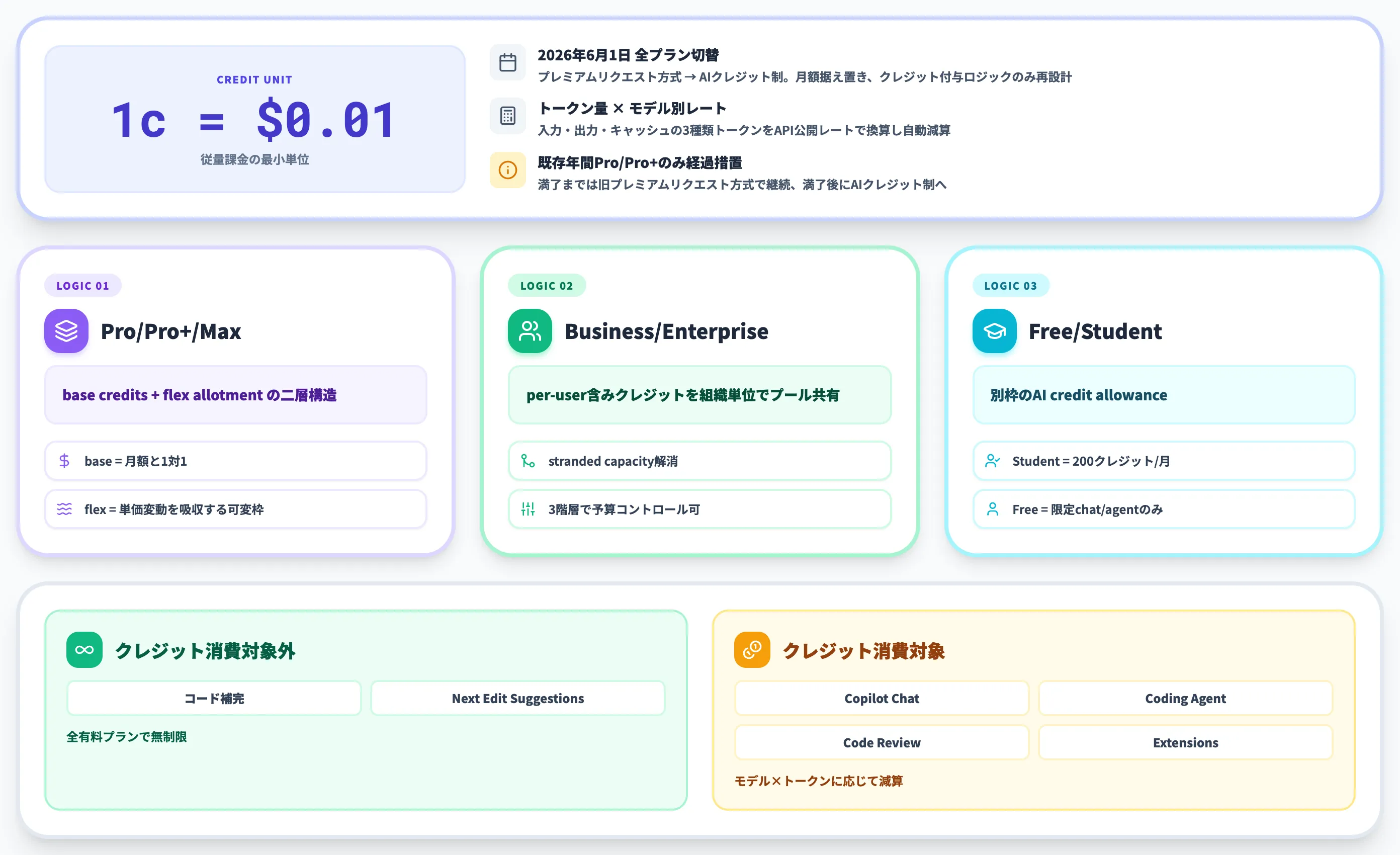Click the プレミアムリクエスト方式→AIクレジット制 description line
The height and width of the screenshot is (855, 1400).
[805, 76]
